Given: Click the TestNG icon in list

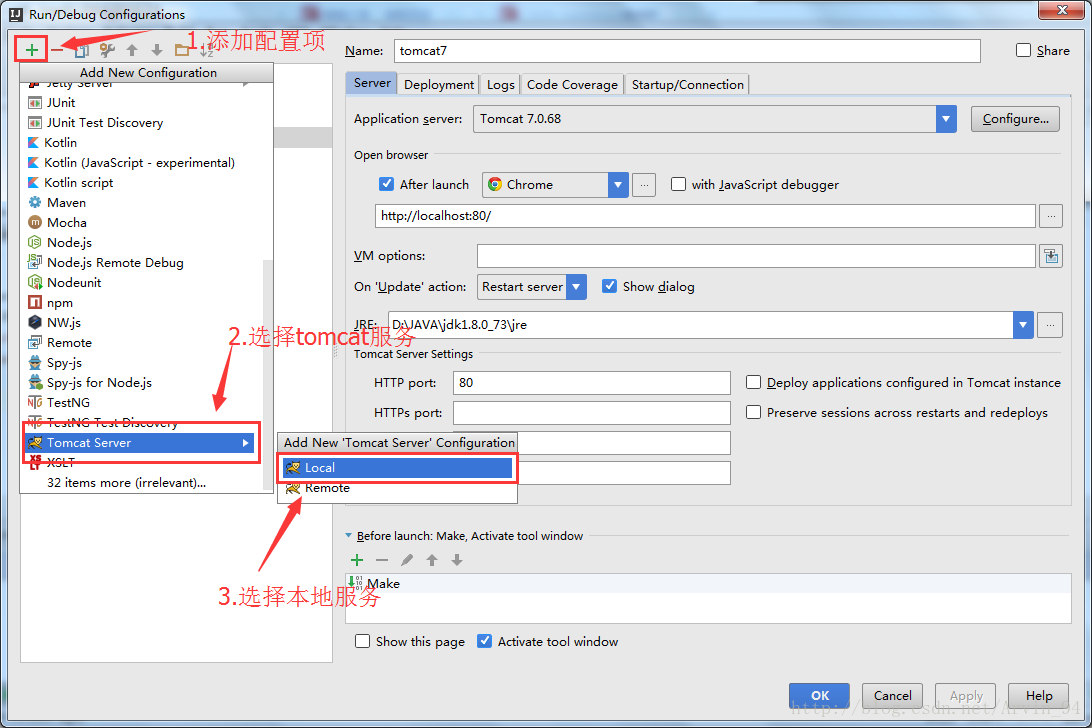Looking at the screenshot, I should point(35,403).
